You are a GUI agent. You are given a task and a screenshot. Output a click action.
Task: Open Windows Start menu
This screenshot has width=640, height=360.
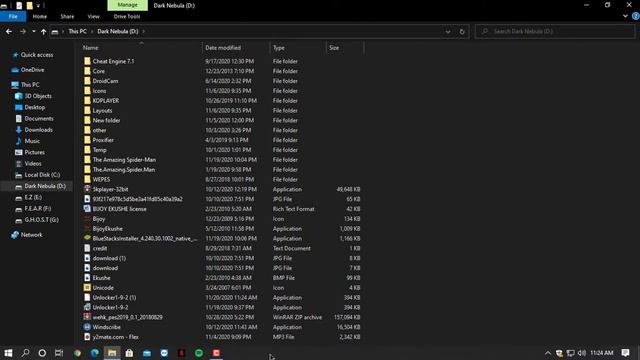(8, 353)
